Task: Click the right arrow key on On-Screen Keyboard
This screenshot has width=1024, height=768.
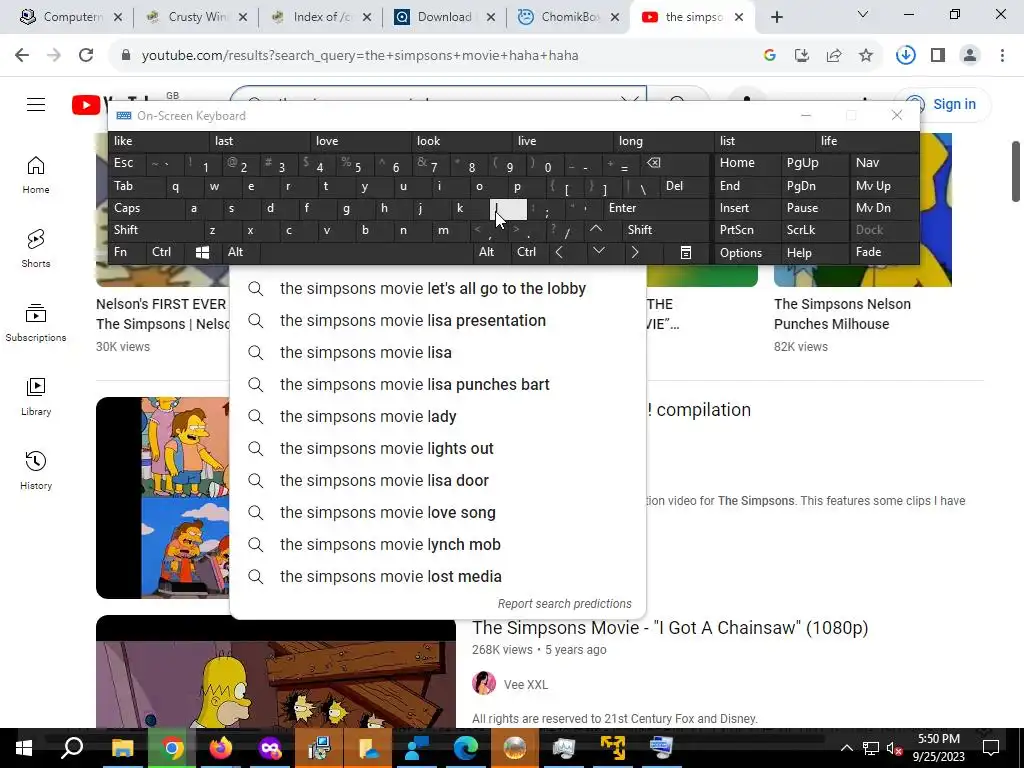Action: pyautogui.click(x=634, y=252)
